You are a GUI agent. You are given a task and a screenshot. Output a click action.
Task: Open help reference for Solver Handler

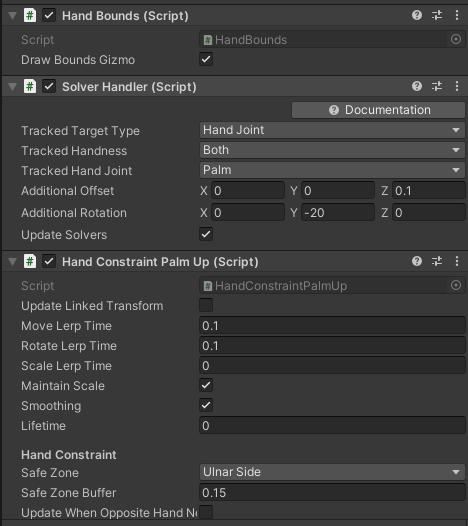click(417, 86)
